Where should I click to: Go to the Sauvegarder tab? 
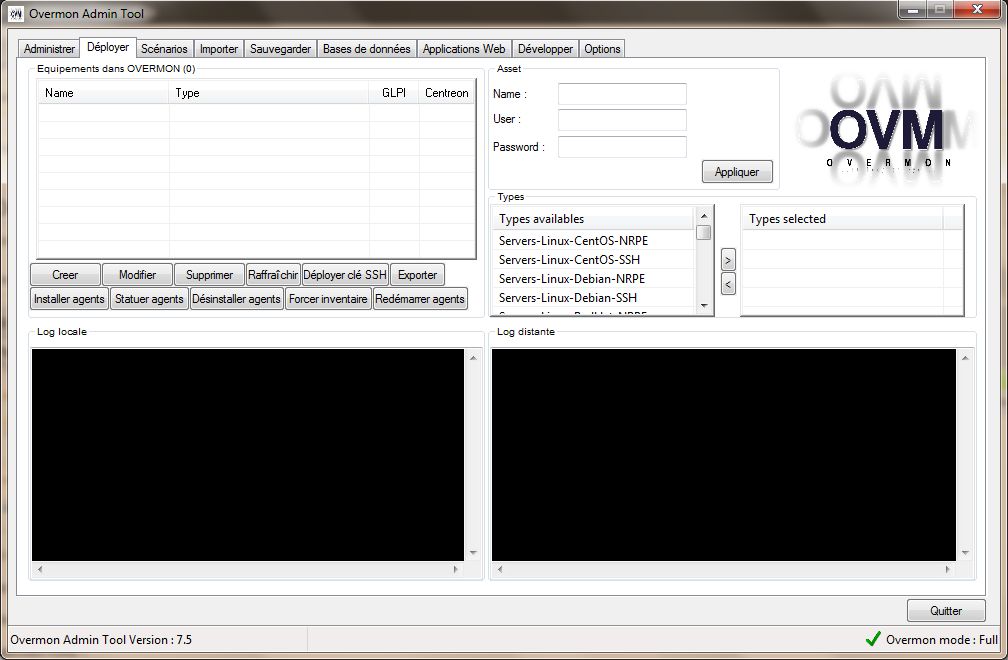[280, 49]
